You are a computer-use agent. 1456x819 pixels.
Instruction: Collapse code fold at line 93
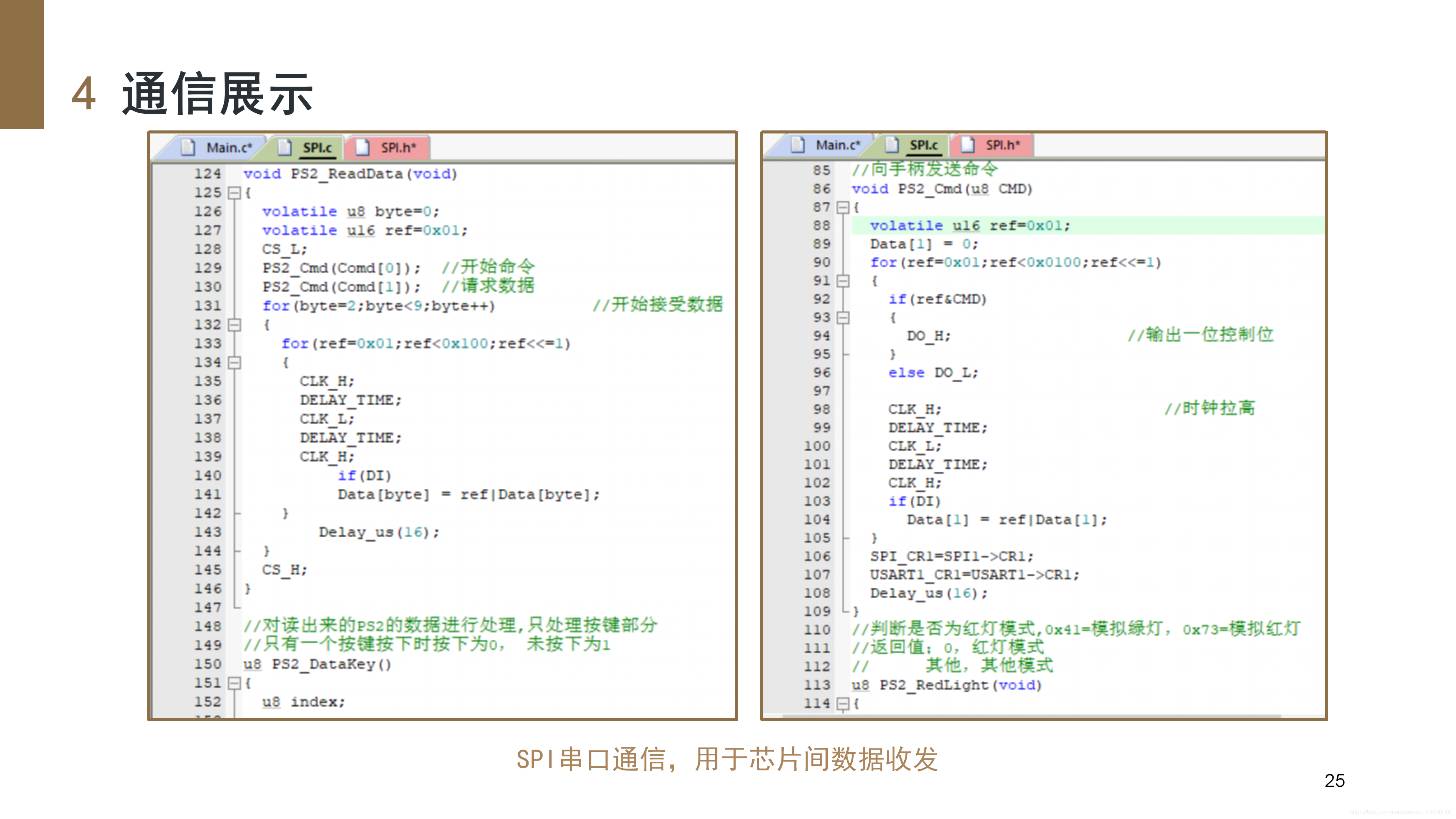tap(843, 318)
